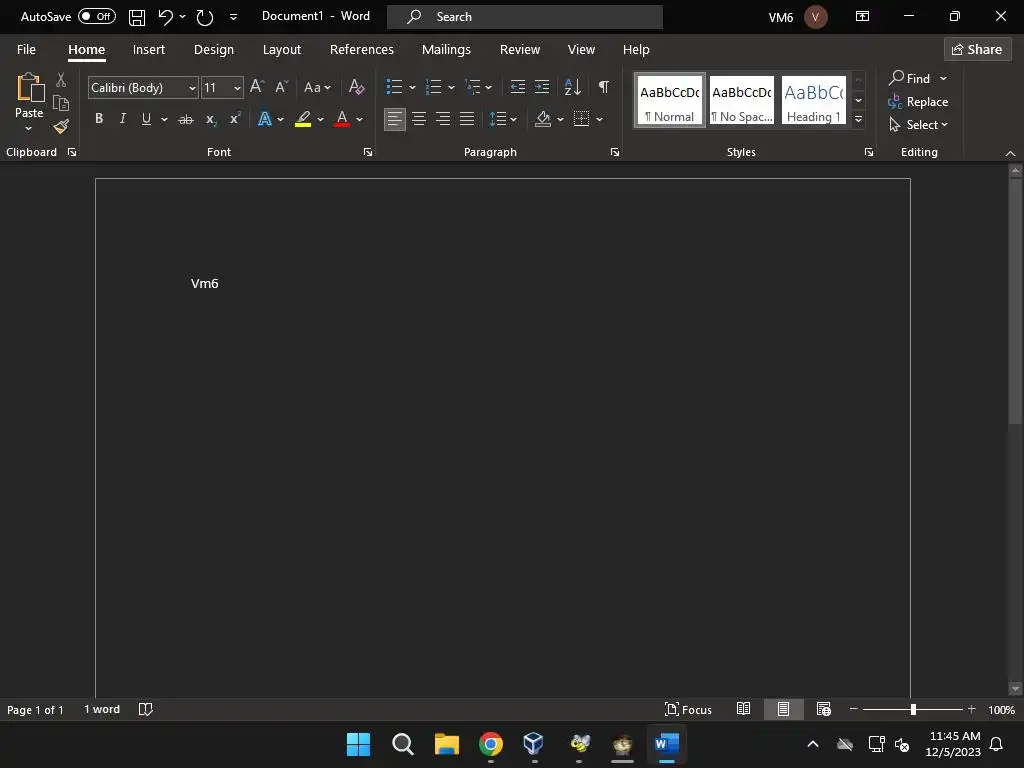The height and width of the screenshot is (768, 1024).
Task: Click the zoom slider handle
Action: coord(913,709)
